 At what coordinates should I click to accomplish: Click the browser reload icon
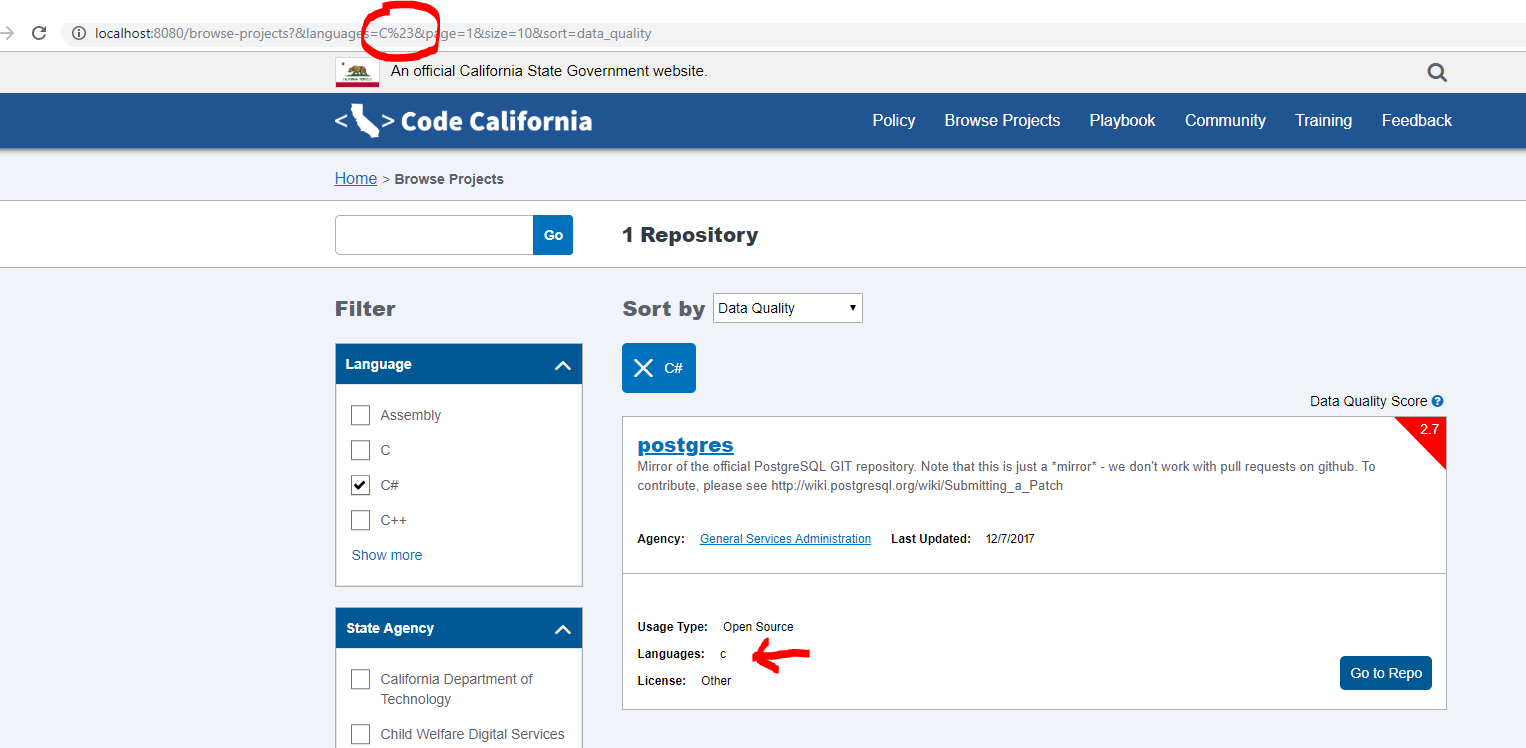39,33
